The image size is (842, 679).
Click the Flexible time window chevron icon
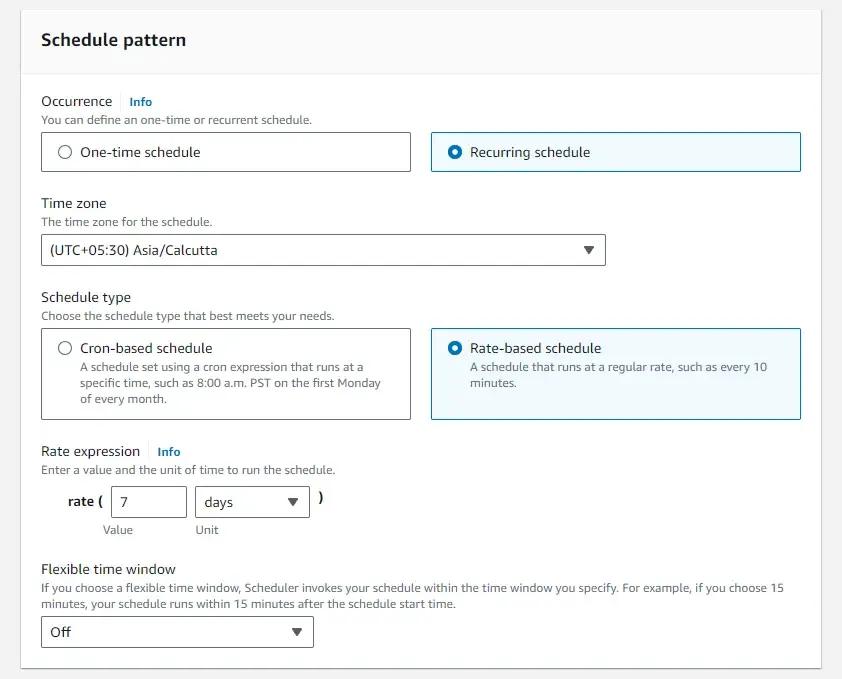point(297,632)
